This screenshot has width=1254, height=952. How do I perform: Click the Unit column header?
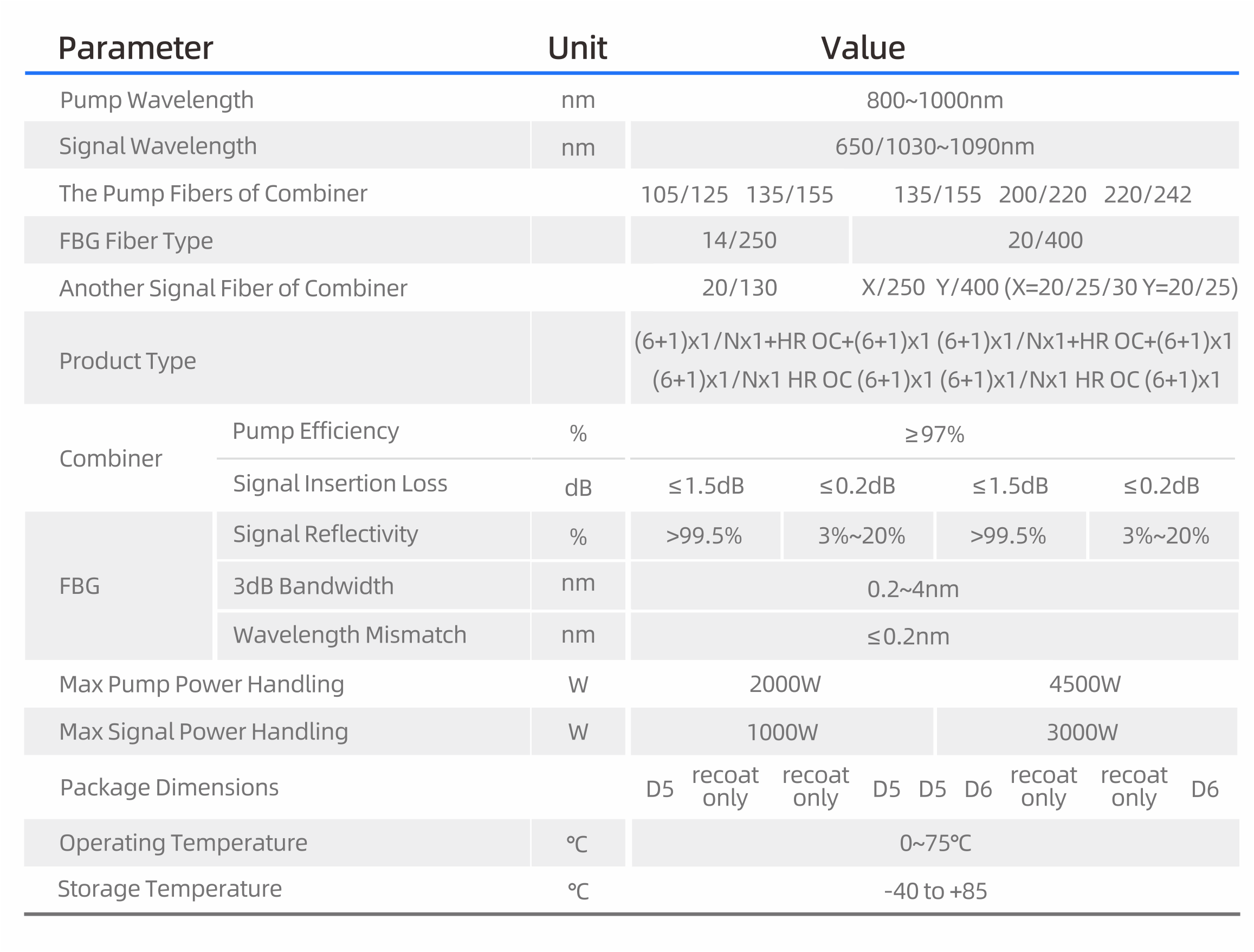[577, 48]
